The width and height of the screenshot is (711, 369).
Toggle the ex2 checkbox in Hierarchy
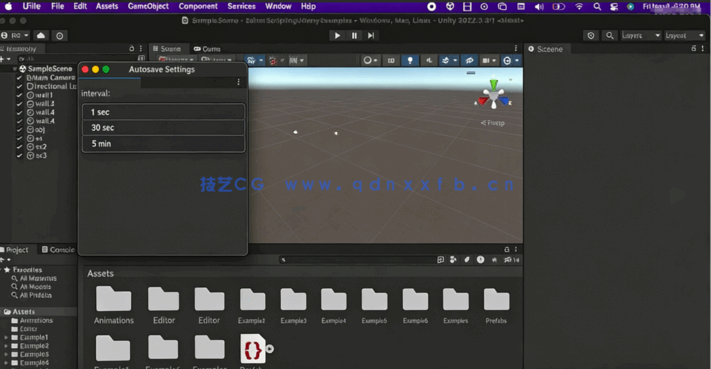19,147
